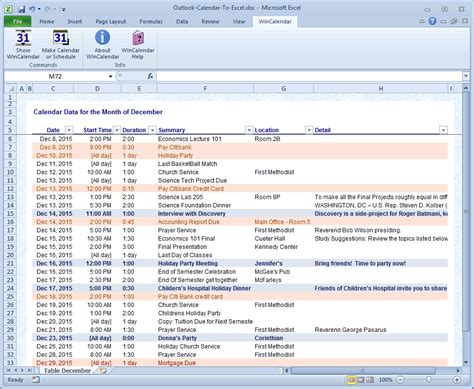Click the Undo arrow icon
This screenshot has width=474, height=389.
click(x=32, y=9)
